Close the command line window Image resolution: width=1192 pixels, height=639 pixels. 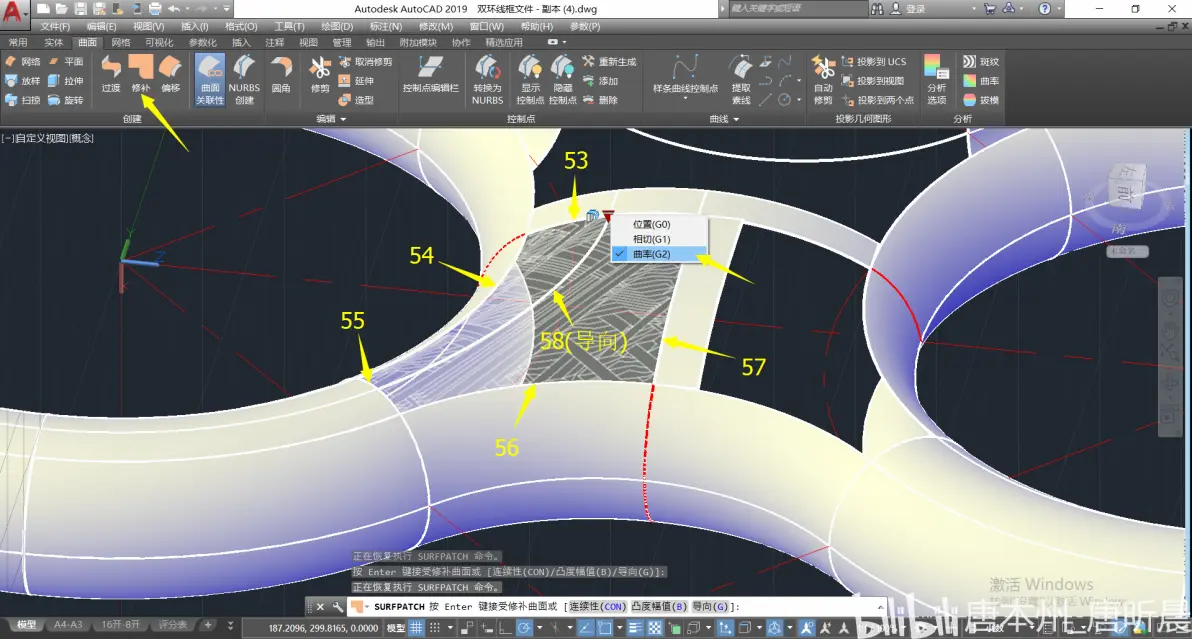coord(320,606)
